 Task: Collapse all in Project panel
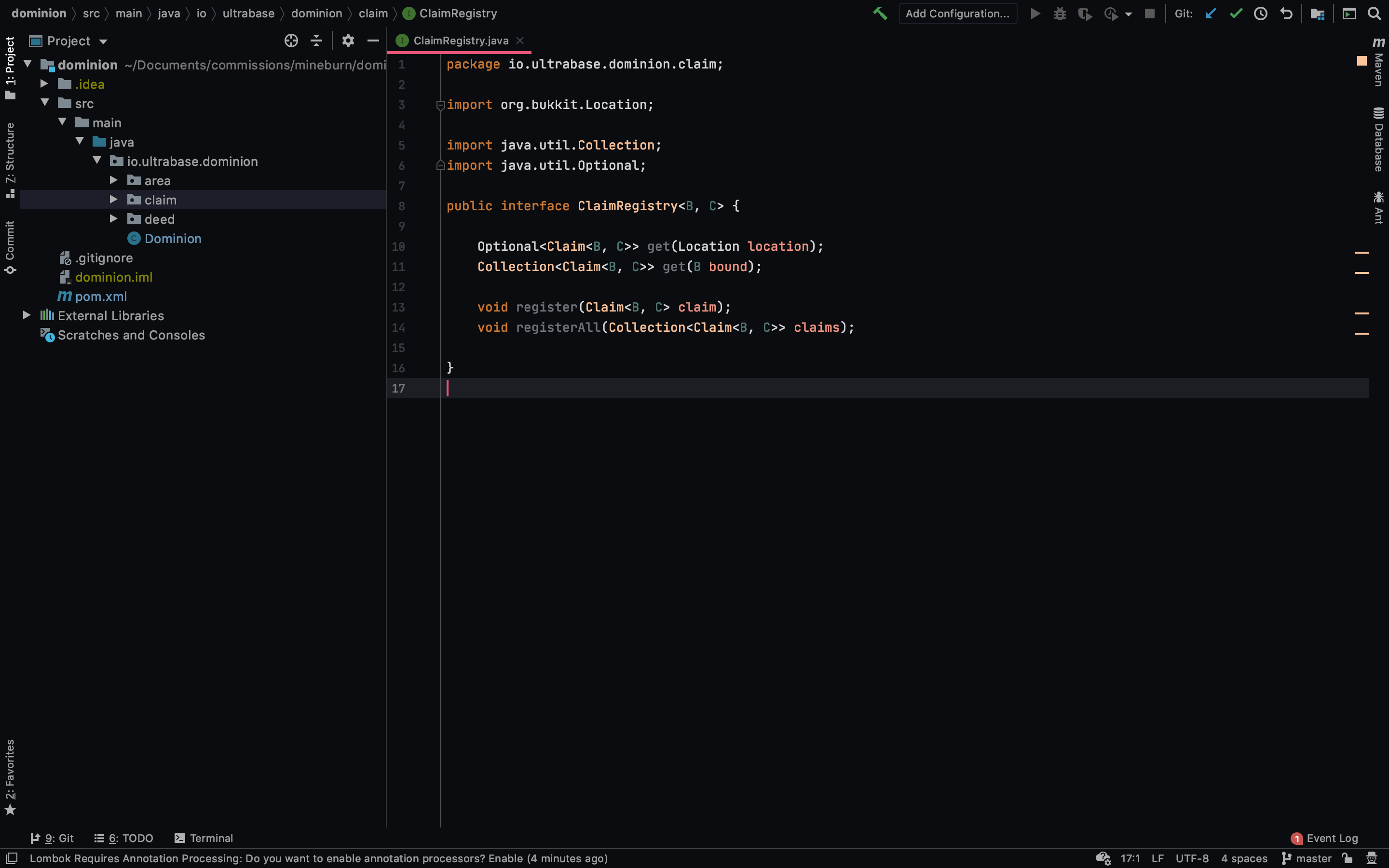(x=316, y=41)
